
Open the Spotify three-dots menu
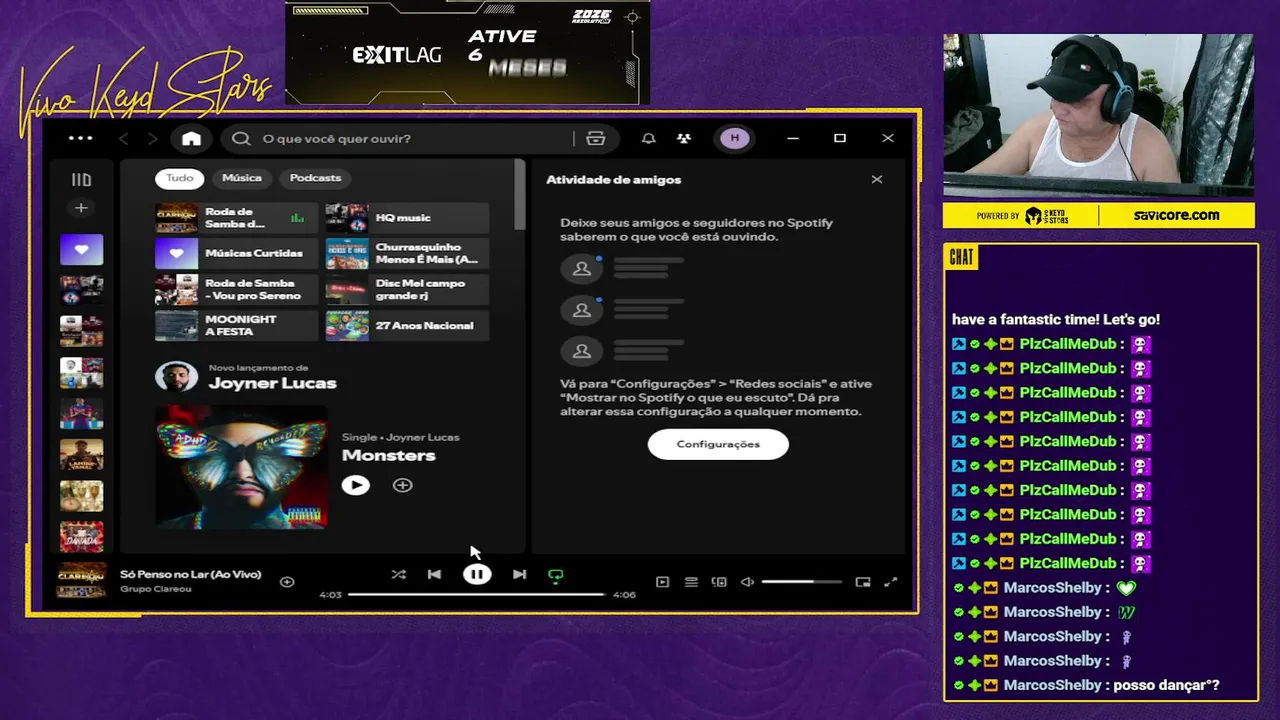point(80,138)
